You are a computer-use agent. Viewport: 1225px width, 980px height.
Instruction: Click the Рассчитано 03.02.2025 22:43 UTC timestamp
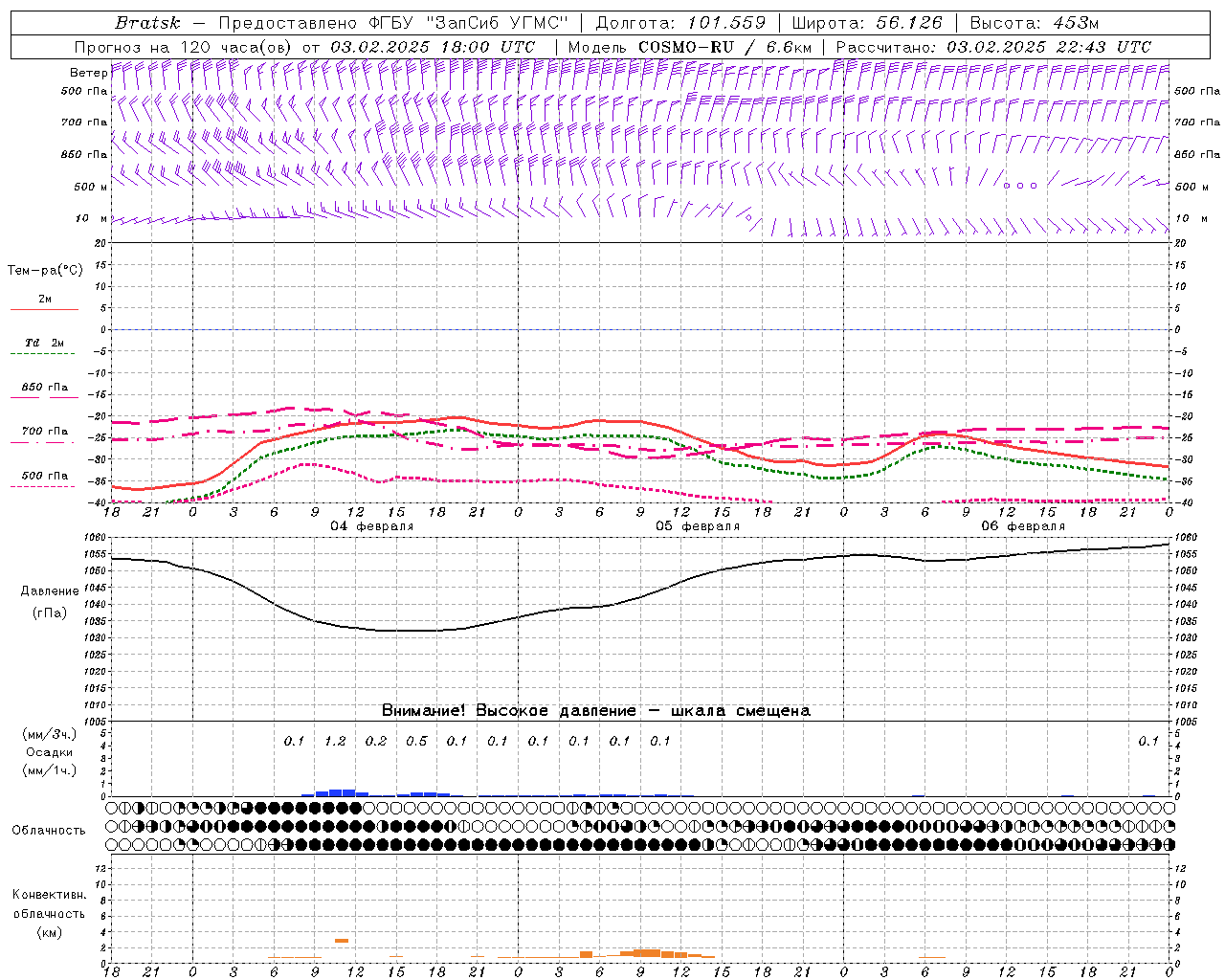[x=993, y=47]
